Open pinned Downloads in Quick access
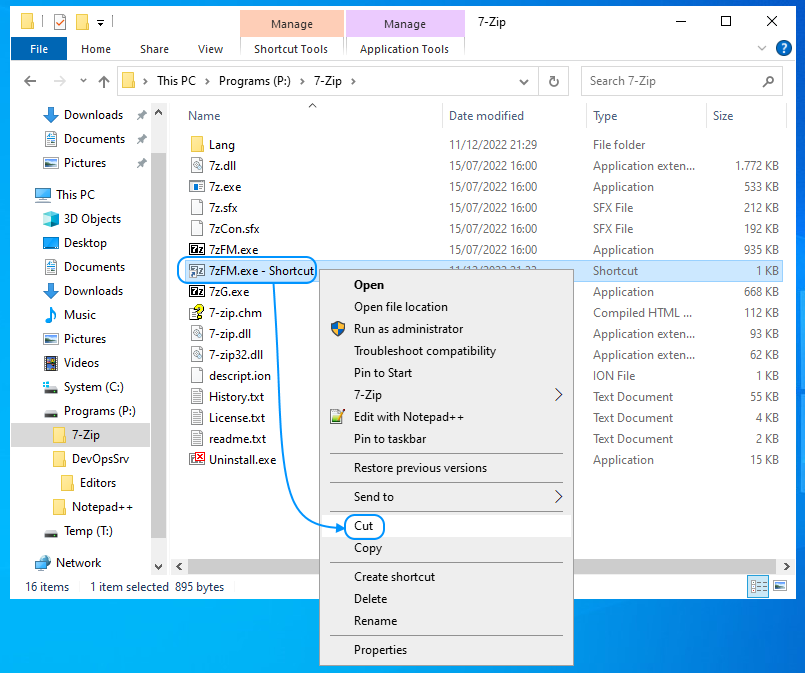Screen dimensions: 805x673 (93, 115)
